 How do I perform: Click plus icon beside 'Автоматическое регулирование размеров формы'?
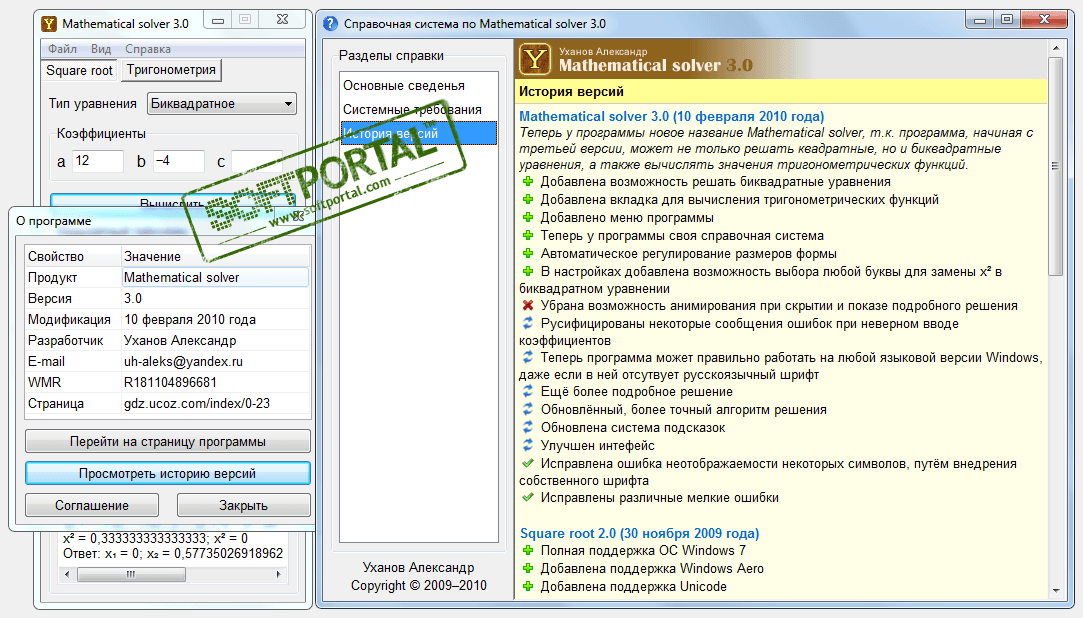pos(528,253)
